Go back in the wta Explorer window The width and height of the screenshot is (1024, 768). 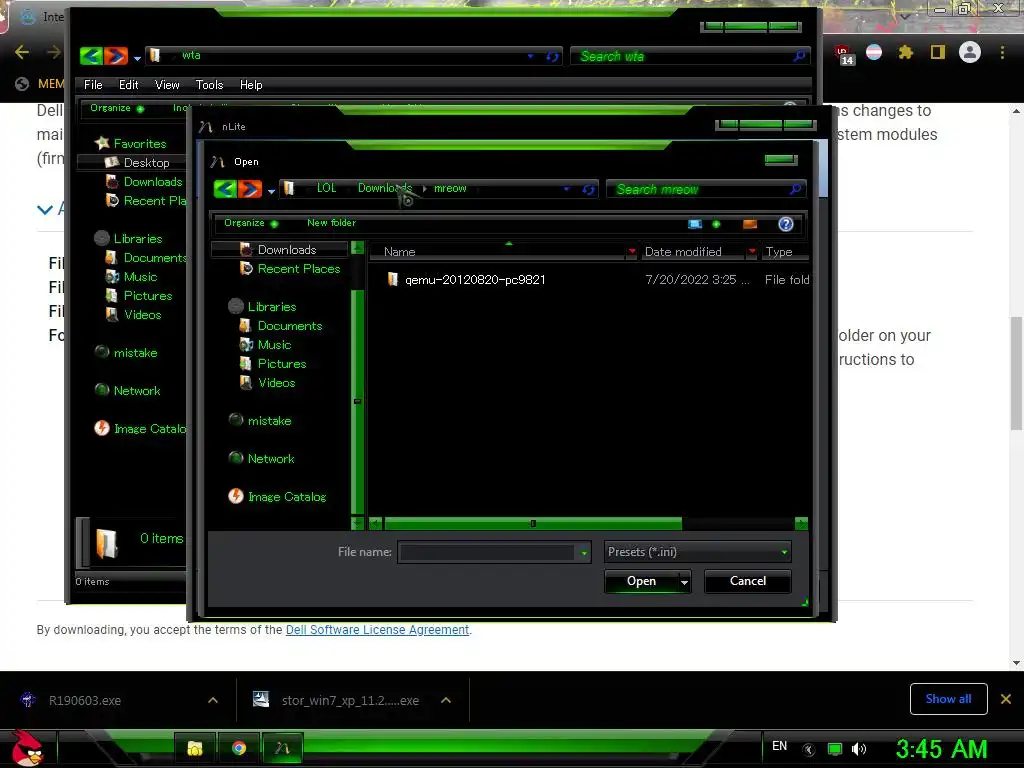coord(91,56)
